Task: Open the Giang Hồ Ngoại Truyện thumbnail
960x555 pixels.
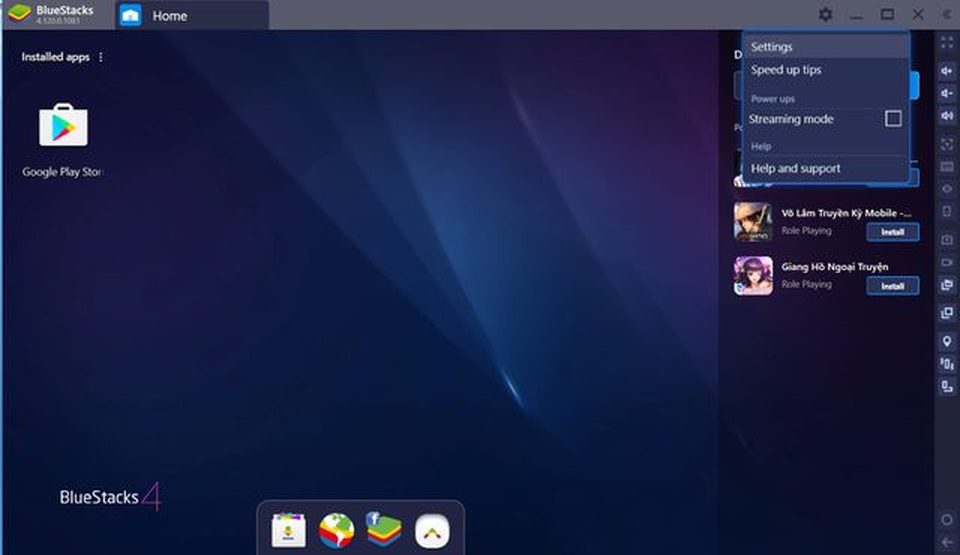Action: 753,276
